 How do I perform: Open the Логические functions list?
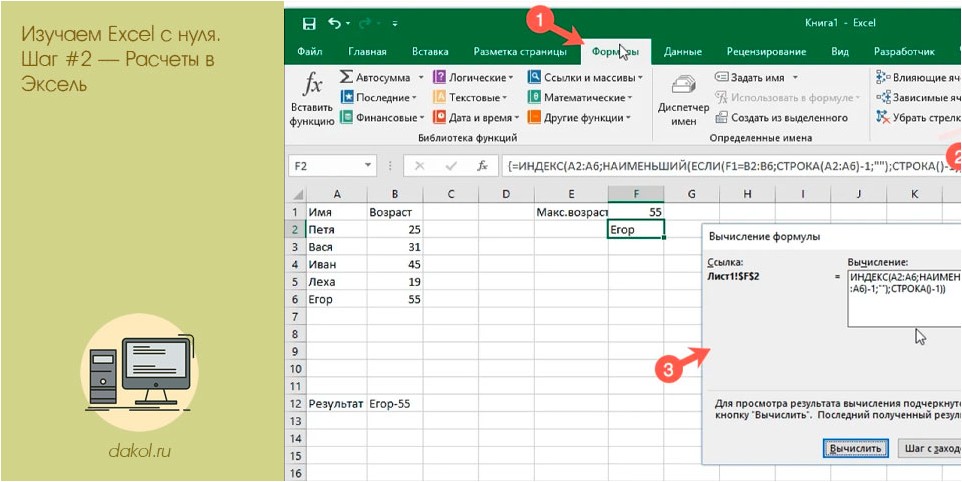click(473, 78)
